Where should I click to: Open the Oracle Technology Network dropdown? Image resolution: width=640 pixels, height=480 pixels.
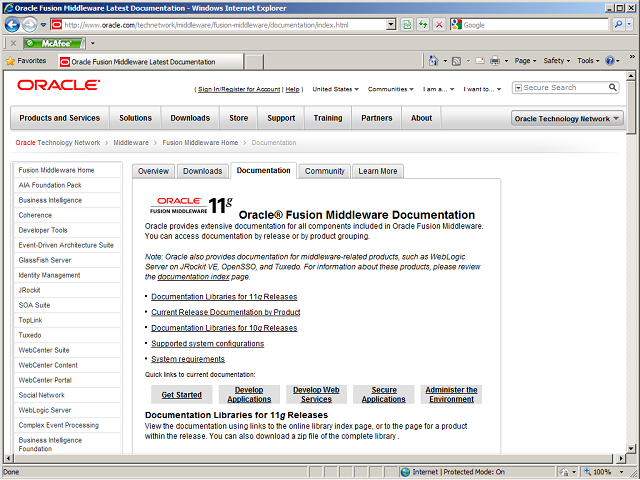tap(566, 118)
